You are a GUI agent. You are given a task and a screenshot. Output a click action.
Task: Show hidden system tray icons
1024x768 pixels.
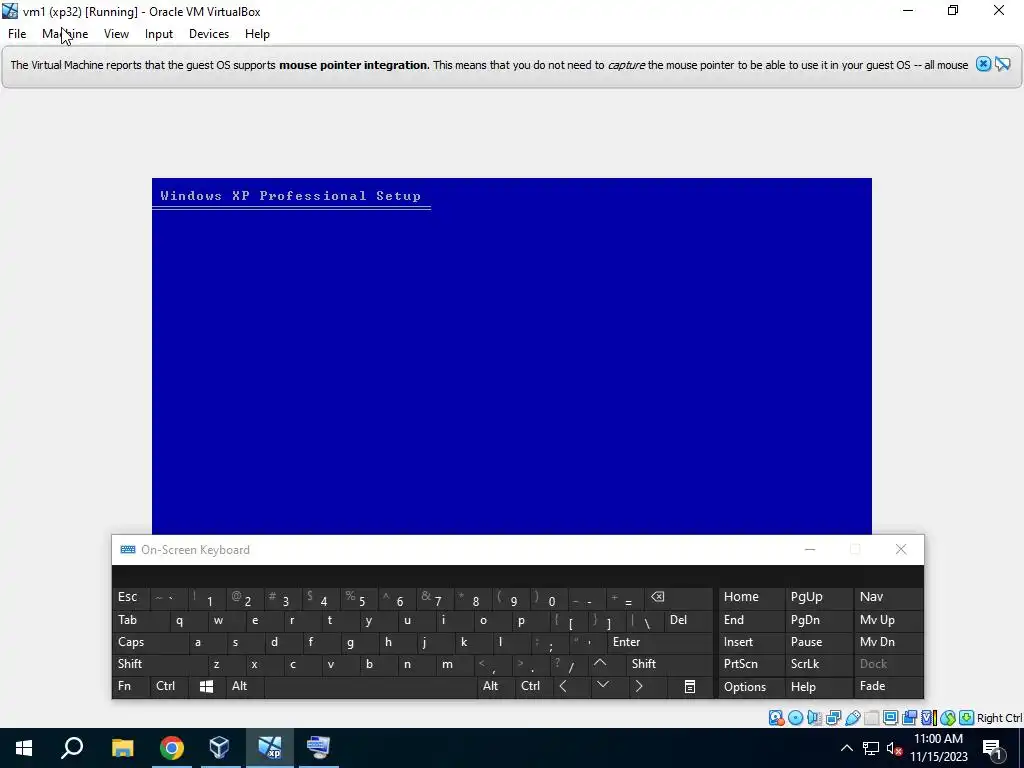click(846, 748)
